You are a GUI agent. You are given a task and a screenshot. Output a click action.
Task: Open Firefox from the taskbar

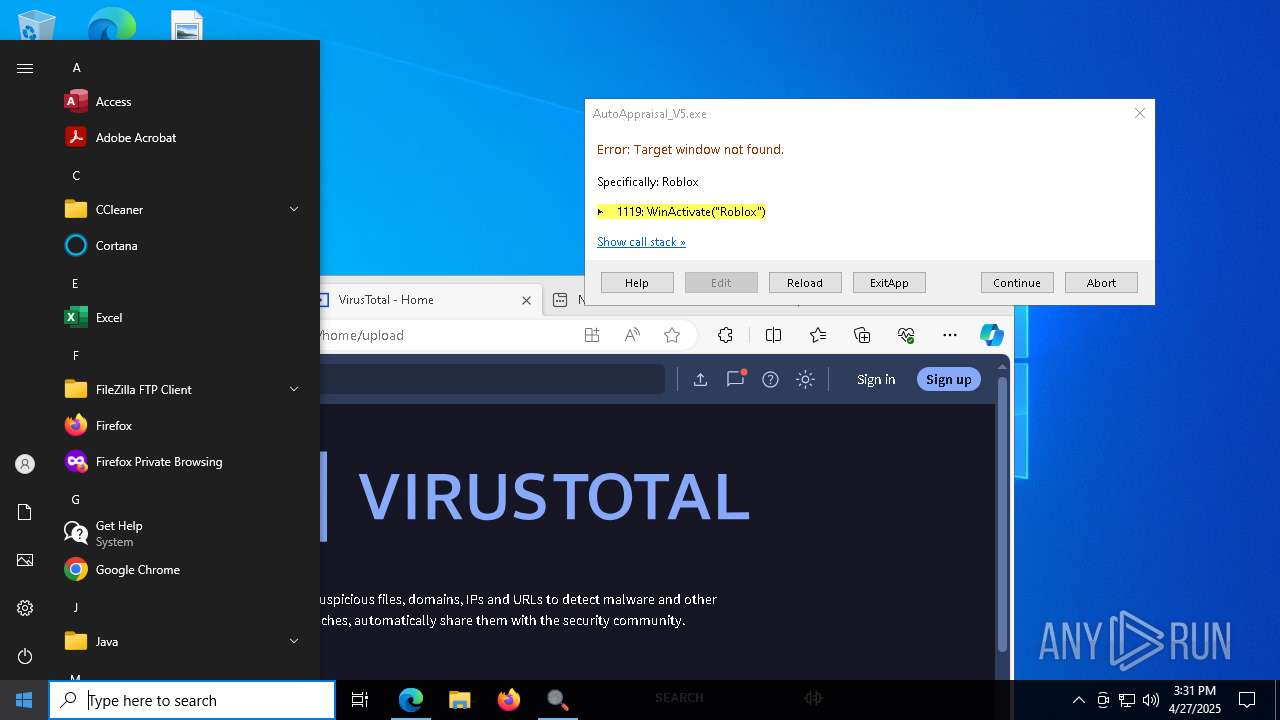click(508, 700)
